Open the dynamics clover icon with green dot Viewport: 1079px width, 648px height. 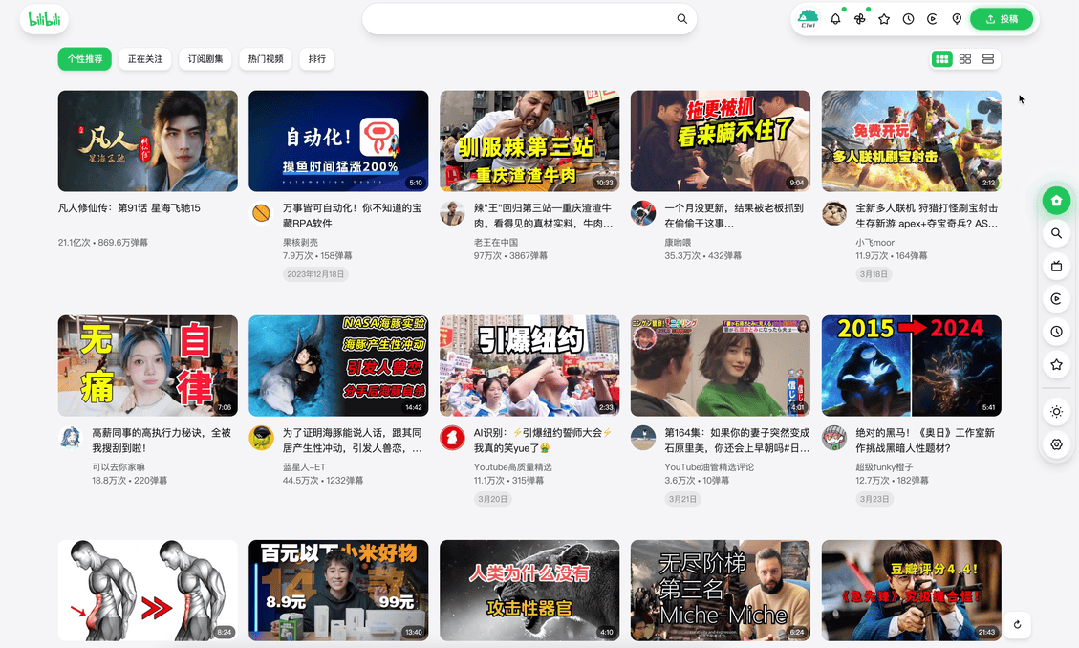[859, 18]
